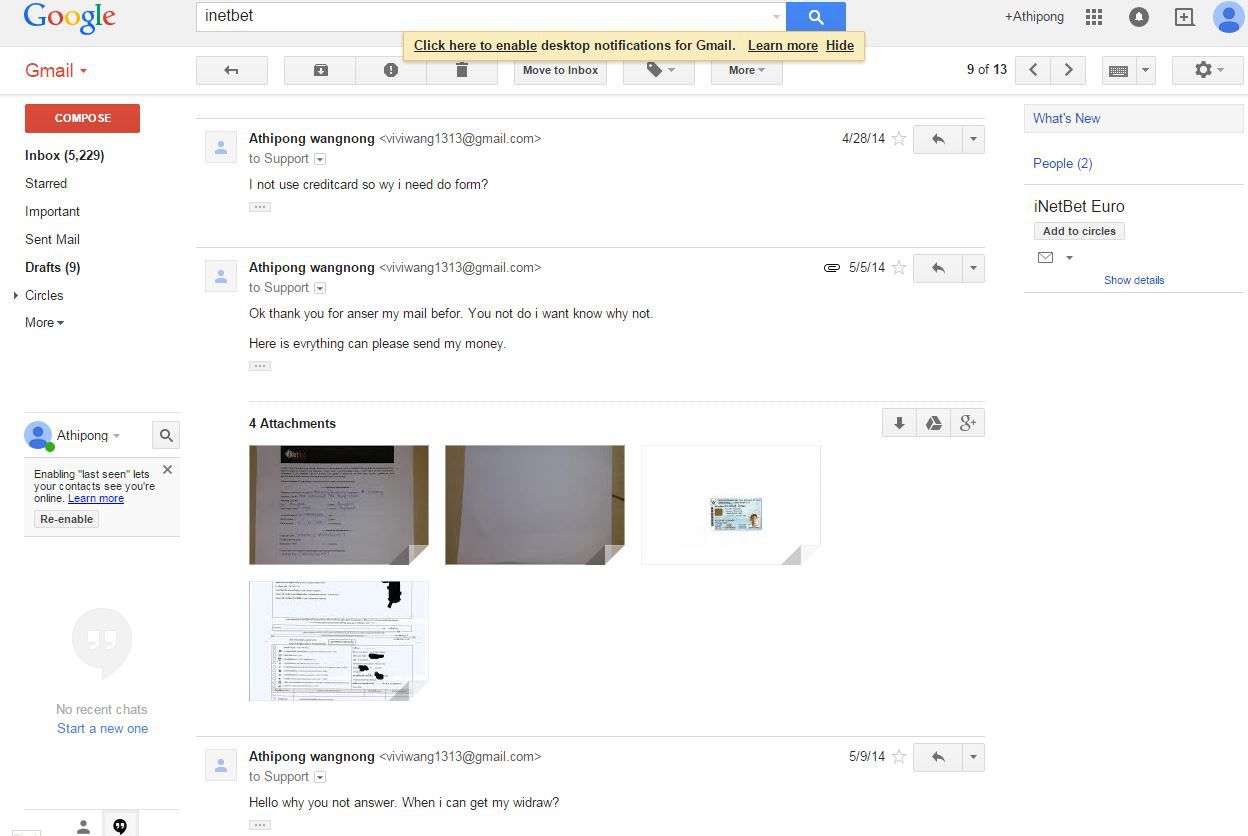1248x836 pixels.
Task: Click the input tools keyboard icon
Action: (1119, 70)
